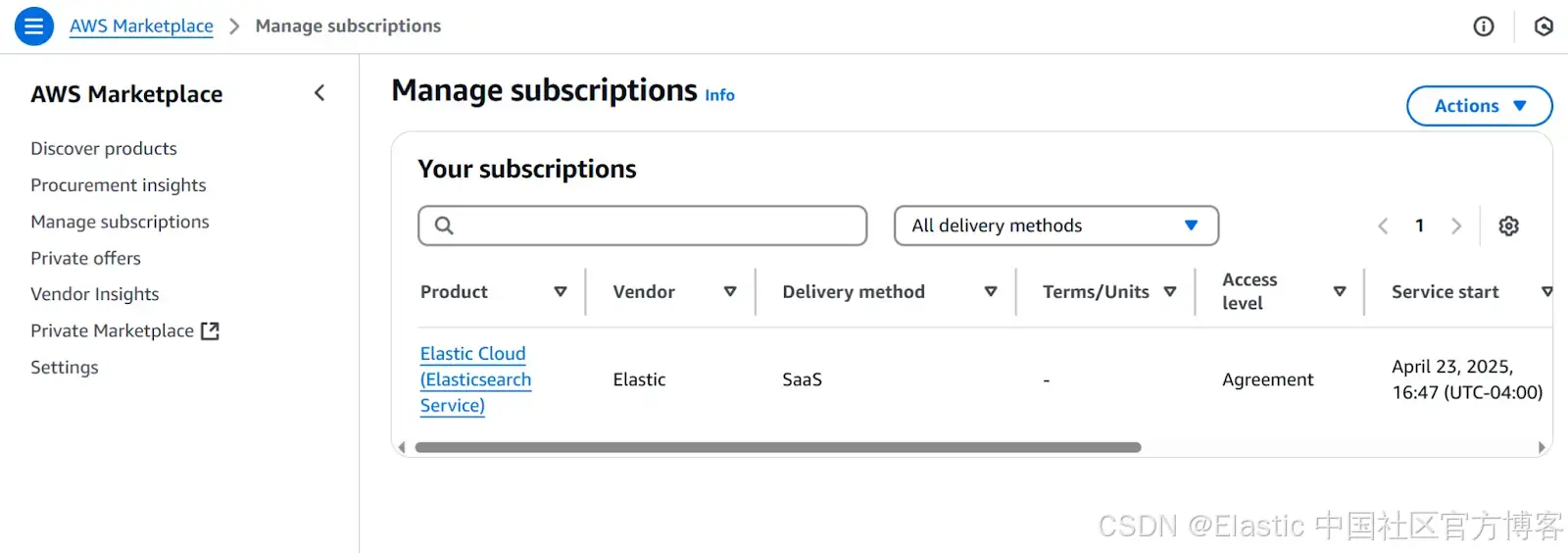Sort by Vendor column arrow

730,291
